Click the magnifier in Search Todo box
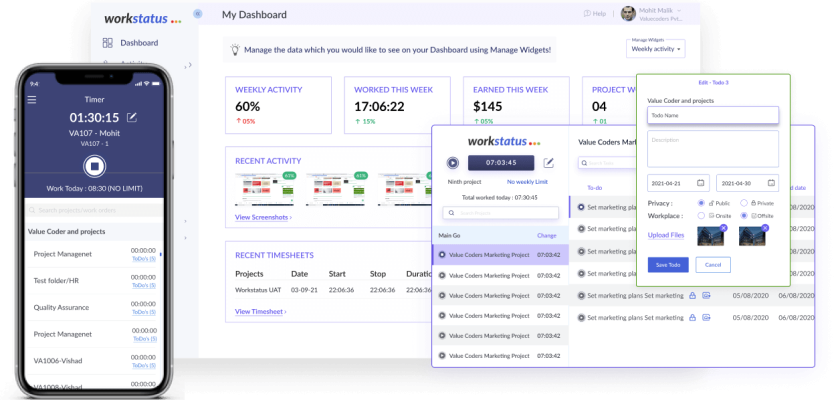The image size is (840, 400). click(x=585, y=163)
